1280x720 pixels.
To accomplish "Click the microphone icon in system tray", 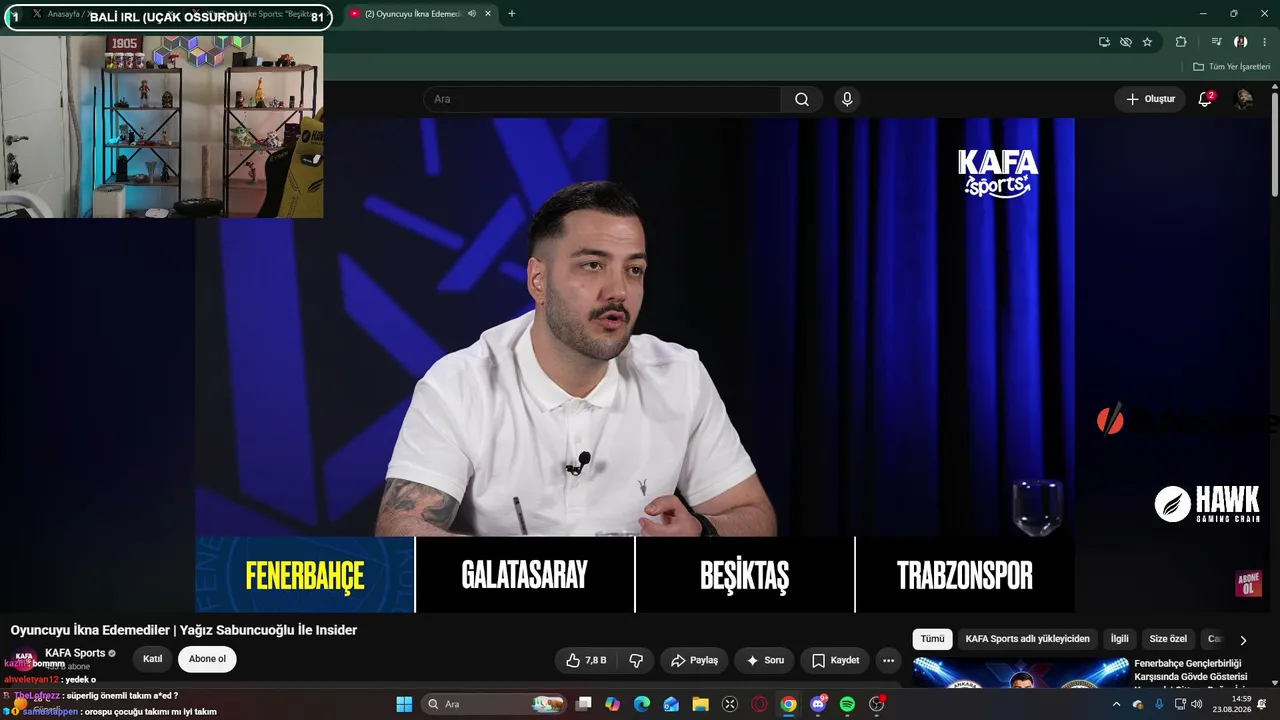I will point(1159,704).
